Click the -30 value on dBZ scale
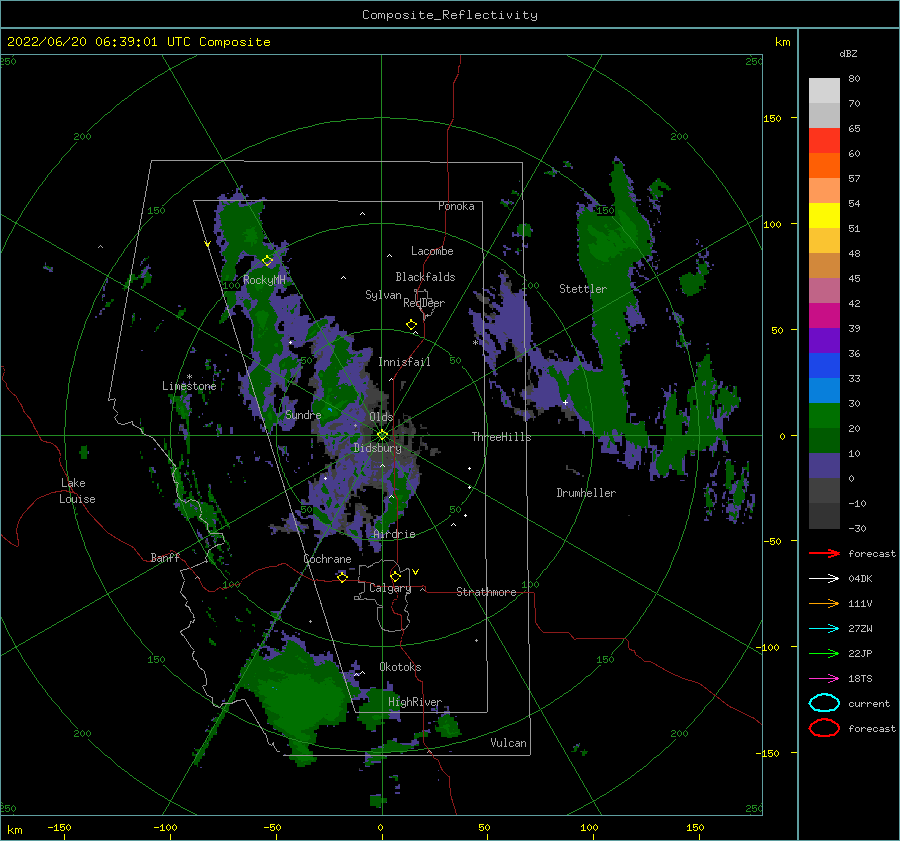The image size is (900, 841). click(x=857, y=528)
